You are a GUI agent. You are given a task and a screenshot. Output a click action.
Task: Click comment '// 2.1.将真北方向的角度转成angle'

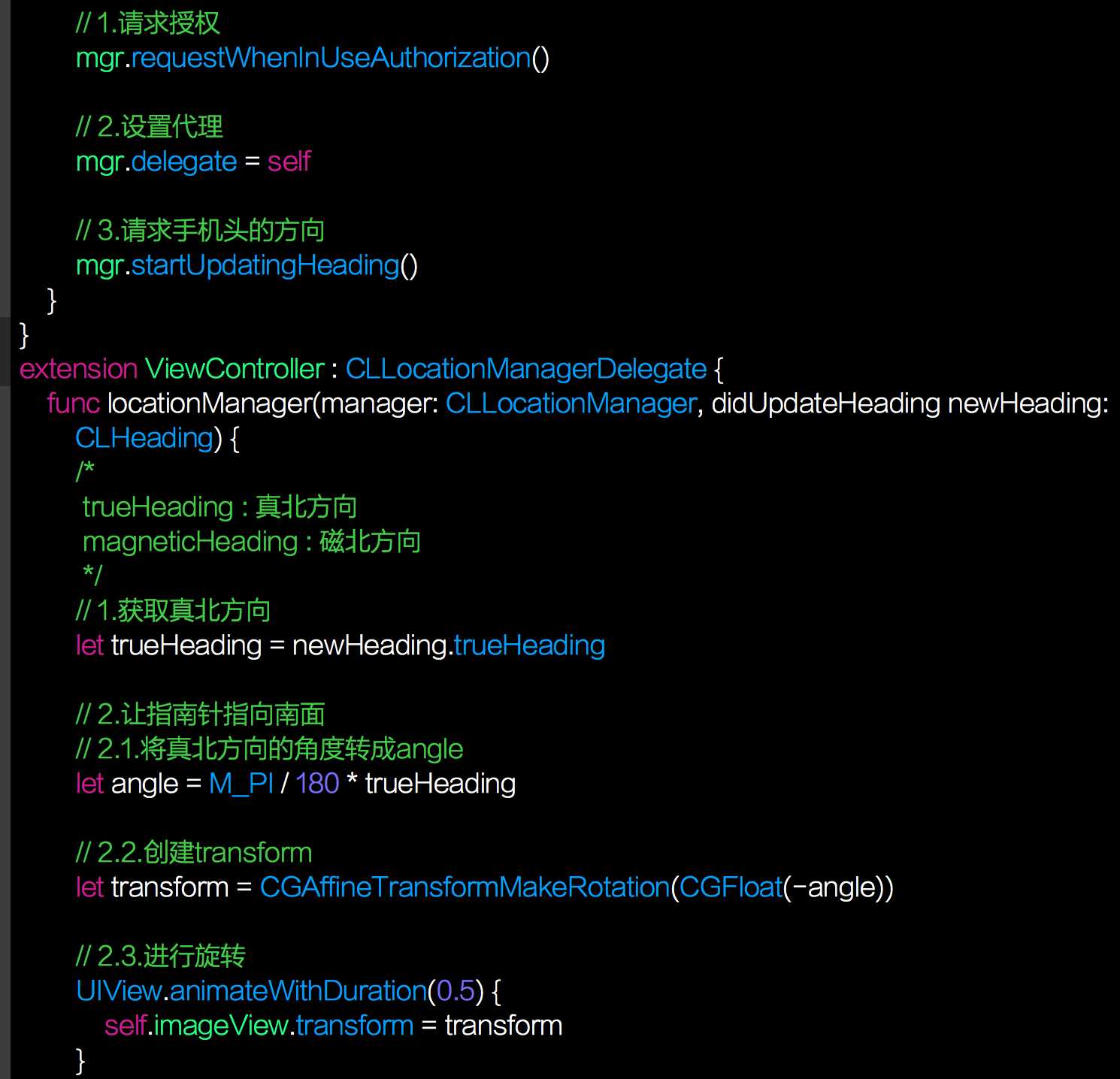point(270,749)
